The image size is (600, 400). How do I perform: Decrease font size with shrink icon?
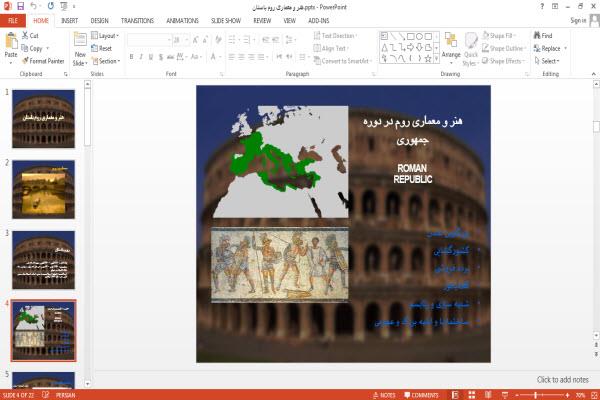click(x=205, y=40)
